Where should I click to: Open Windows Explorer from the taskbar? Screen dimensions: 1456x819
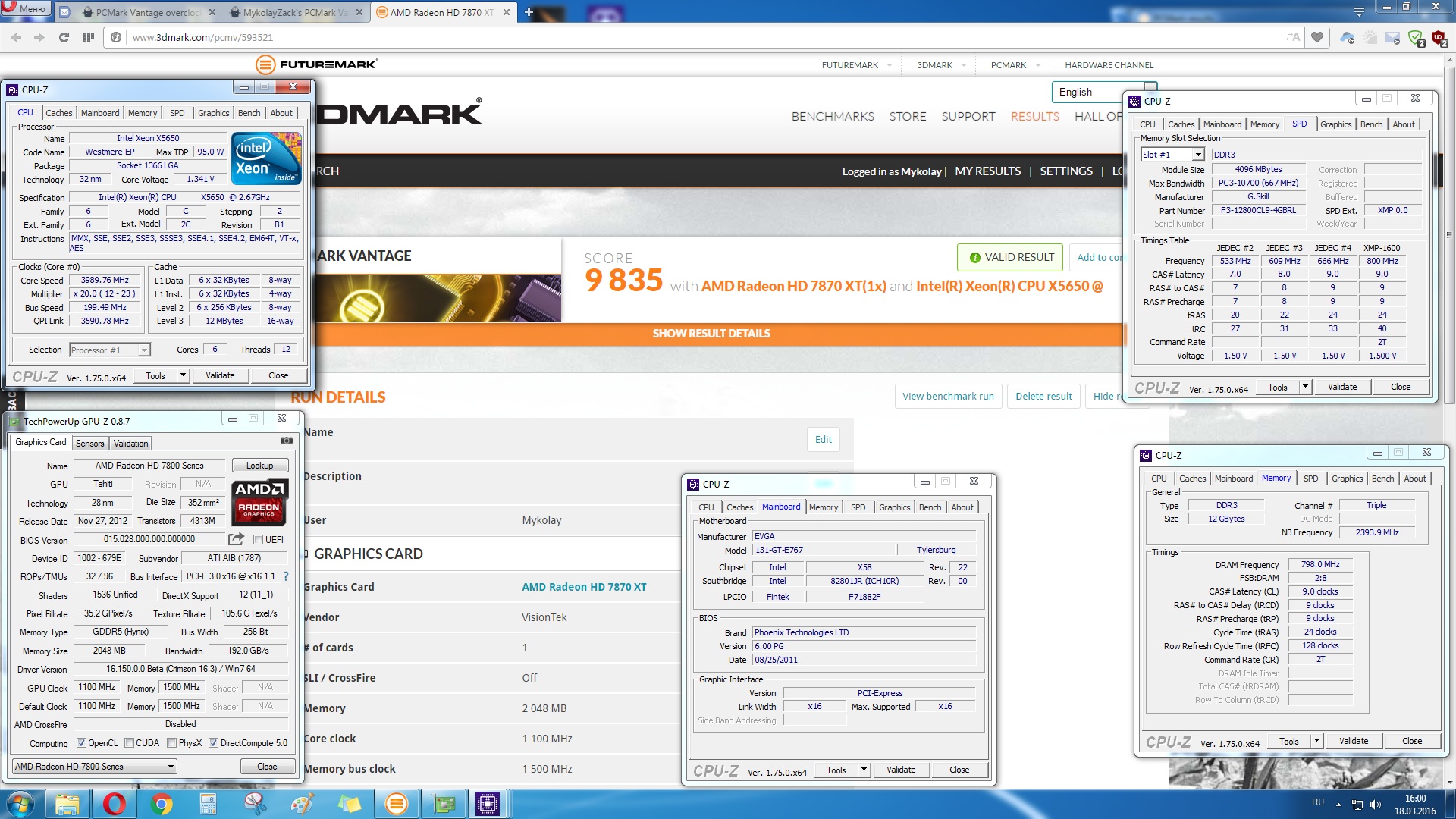coord(67,804)
